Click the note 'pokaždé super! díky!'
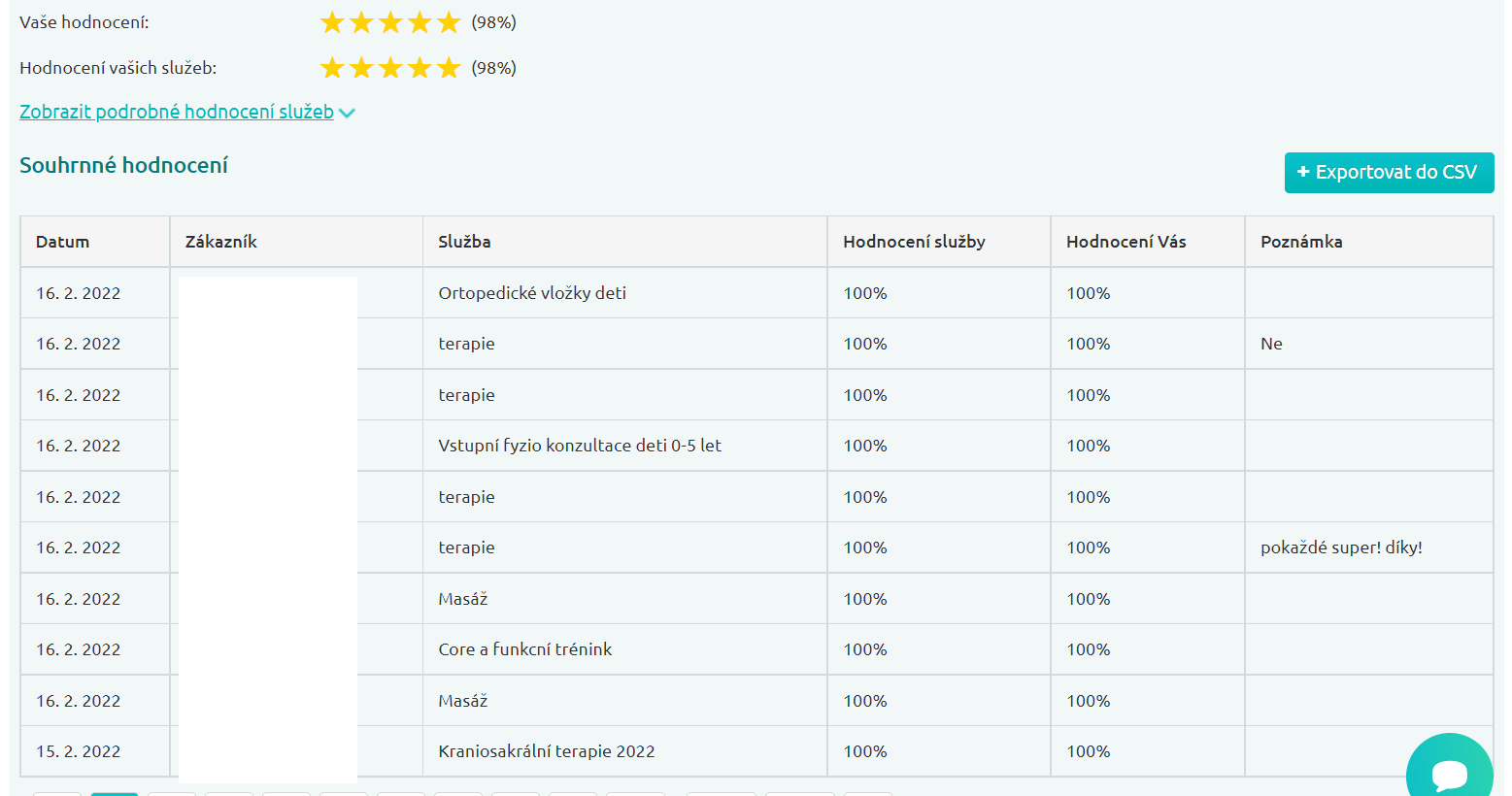1512x796 pixels. click(x=1341, y=547)
